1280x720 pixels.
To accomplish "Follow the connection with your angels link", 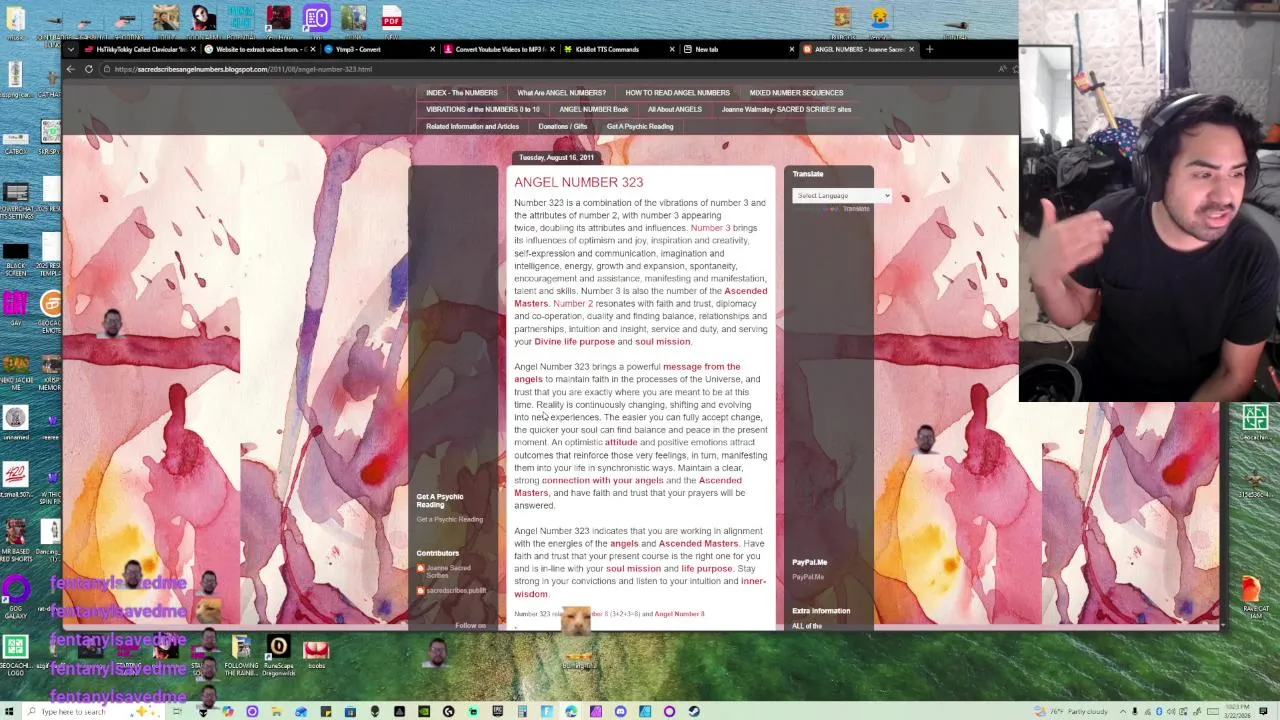I will (602, 480).
